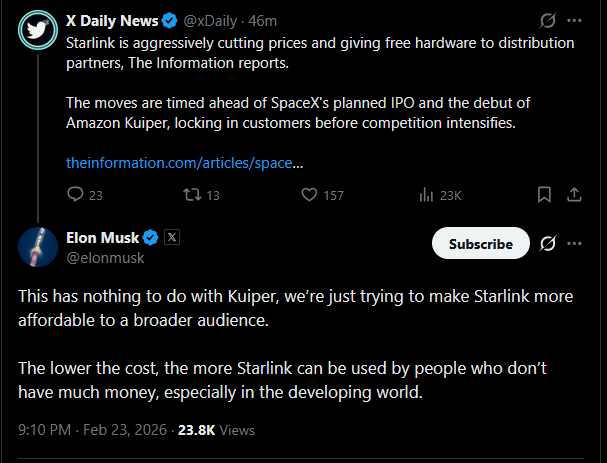Bookmark the X Daily News post

(544, 195)
